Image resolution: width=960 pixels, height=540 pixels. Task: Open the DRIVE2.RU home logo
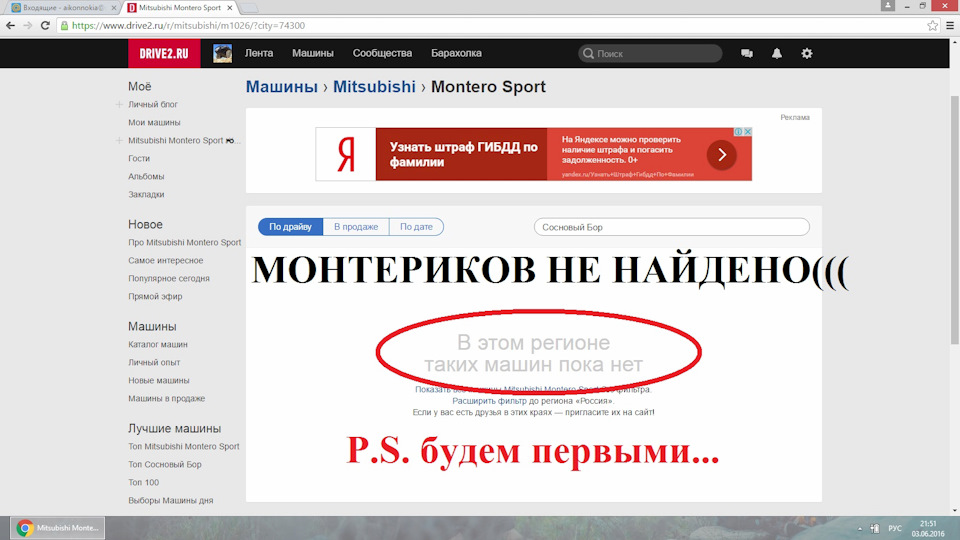point(164,53)
